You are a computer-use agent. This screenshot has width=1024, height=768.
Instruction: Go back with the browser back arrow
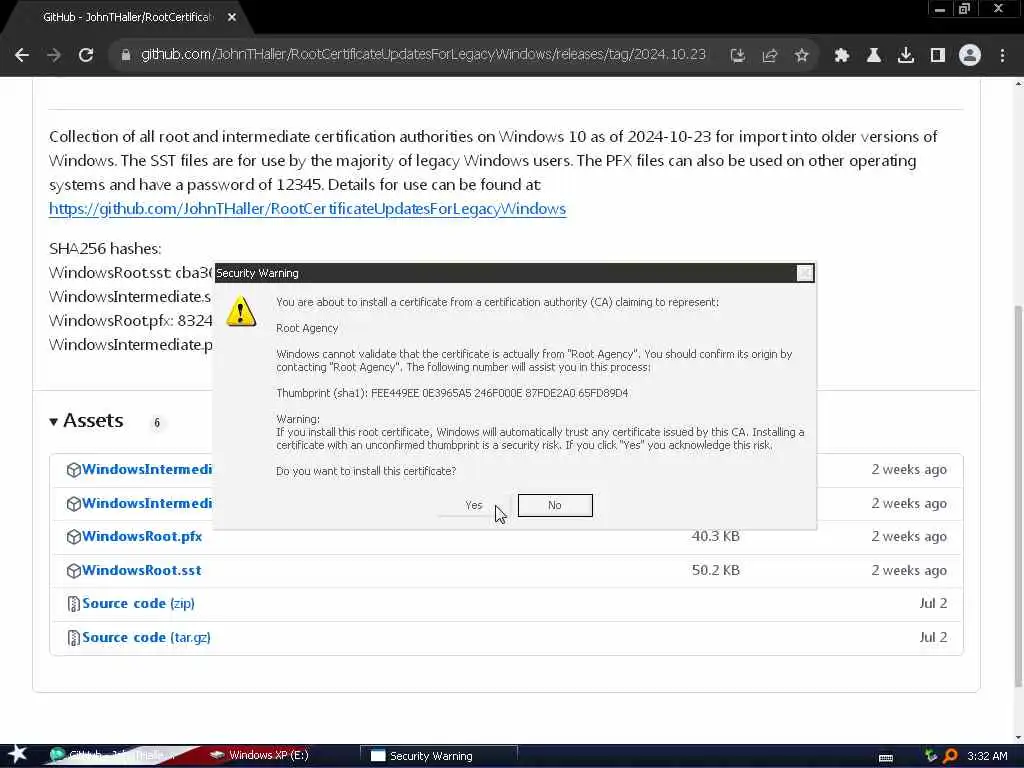[x=22, y=55]
